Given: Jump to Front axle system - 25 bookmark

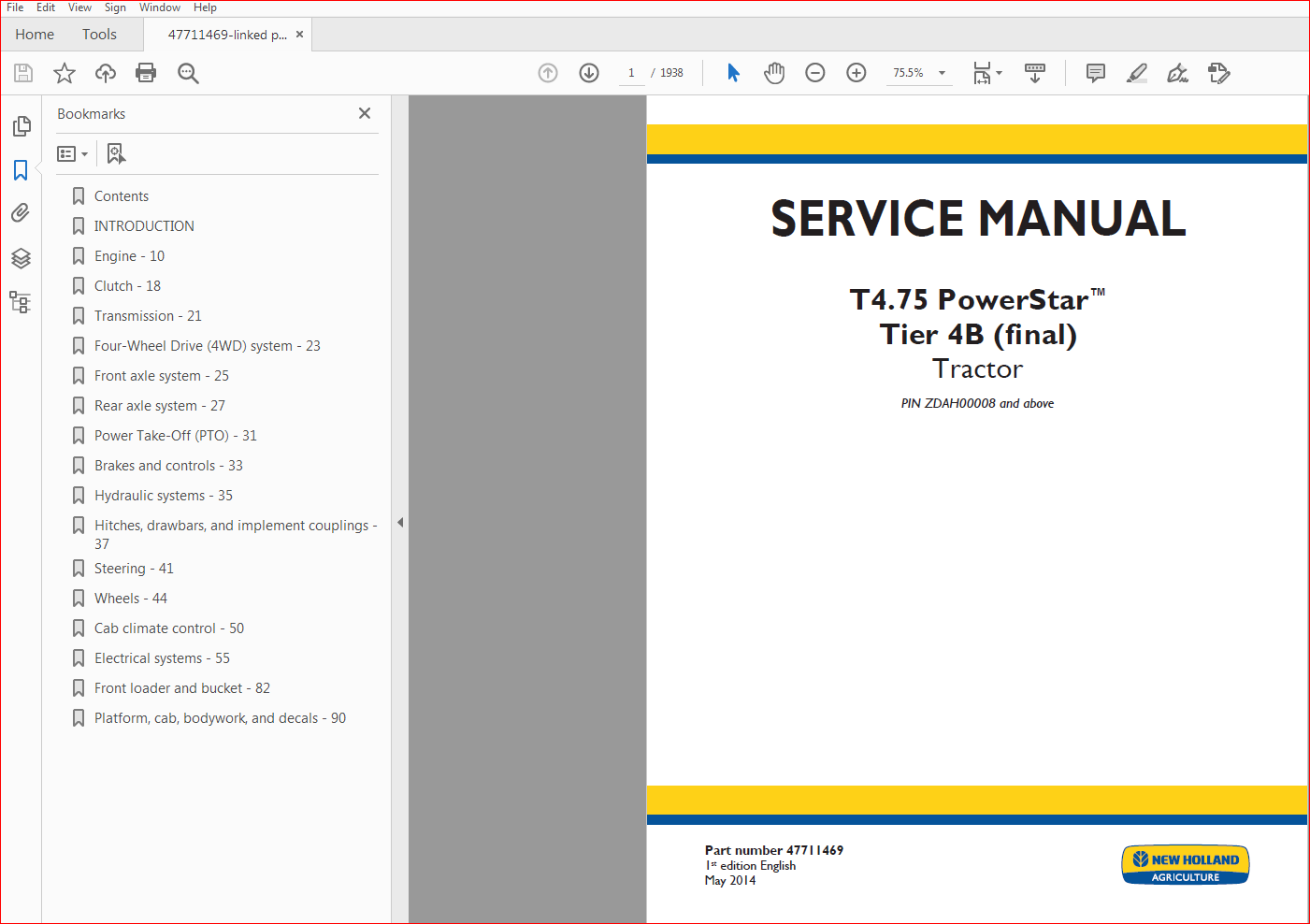Looking at the screenshot, I should click(161, 376).
